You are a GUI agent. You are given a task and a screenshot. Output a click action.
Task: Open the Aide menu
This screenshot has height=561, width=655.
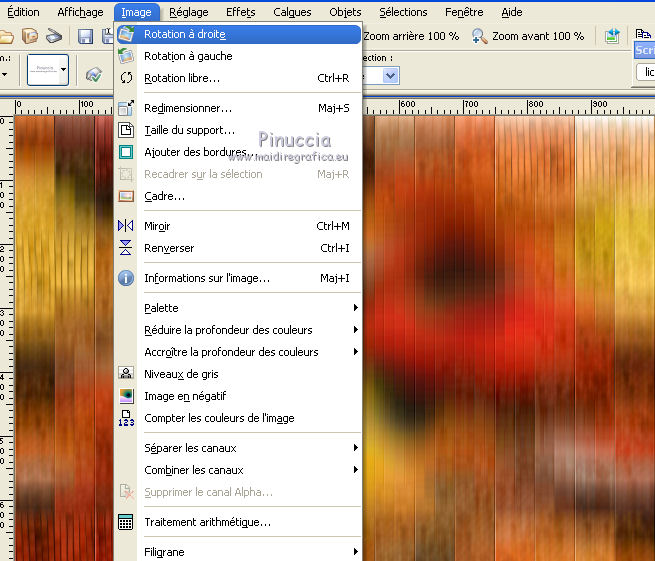pos(512,12)
